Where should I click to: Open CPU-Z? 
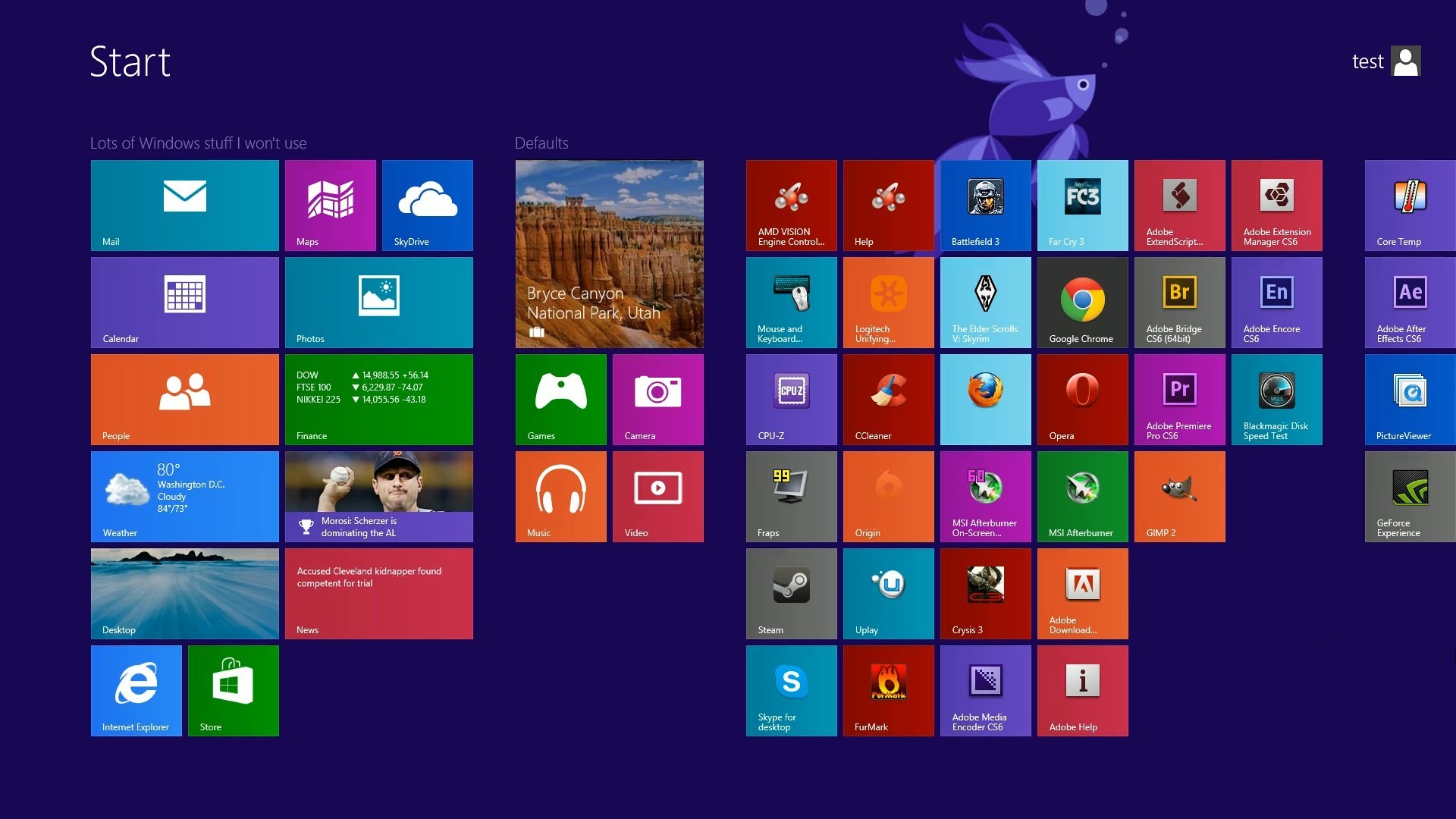click(792, 399)
